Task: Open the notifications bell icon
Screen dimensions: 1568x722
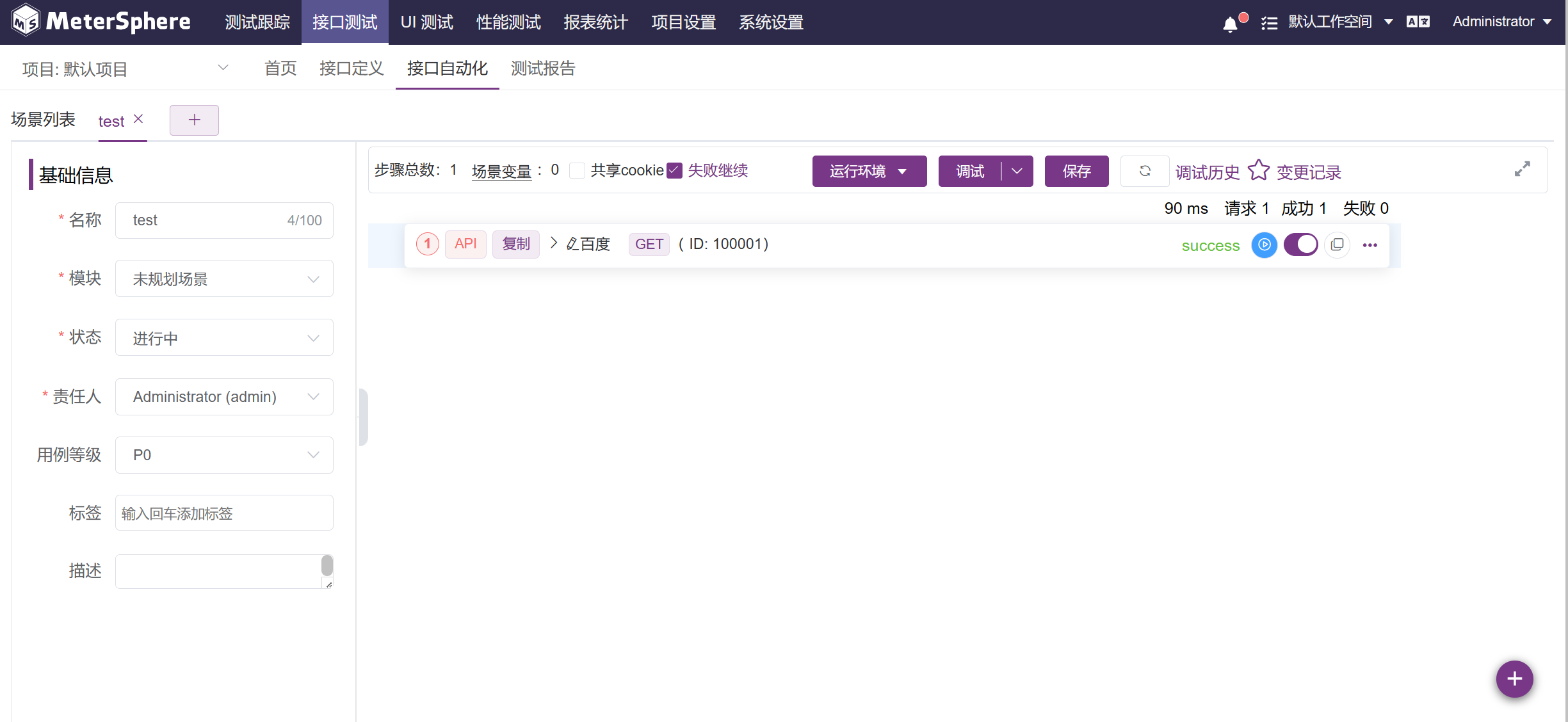Action: (x=1229, y=24)
